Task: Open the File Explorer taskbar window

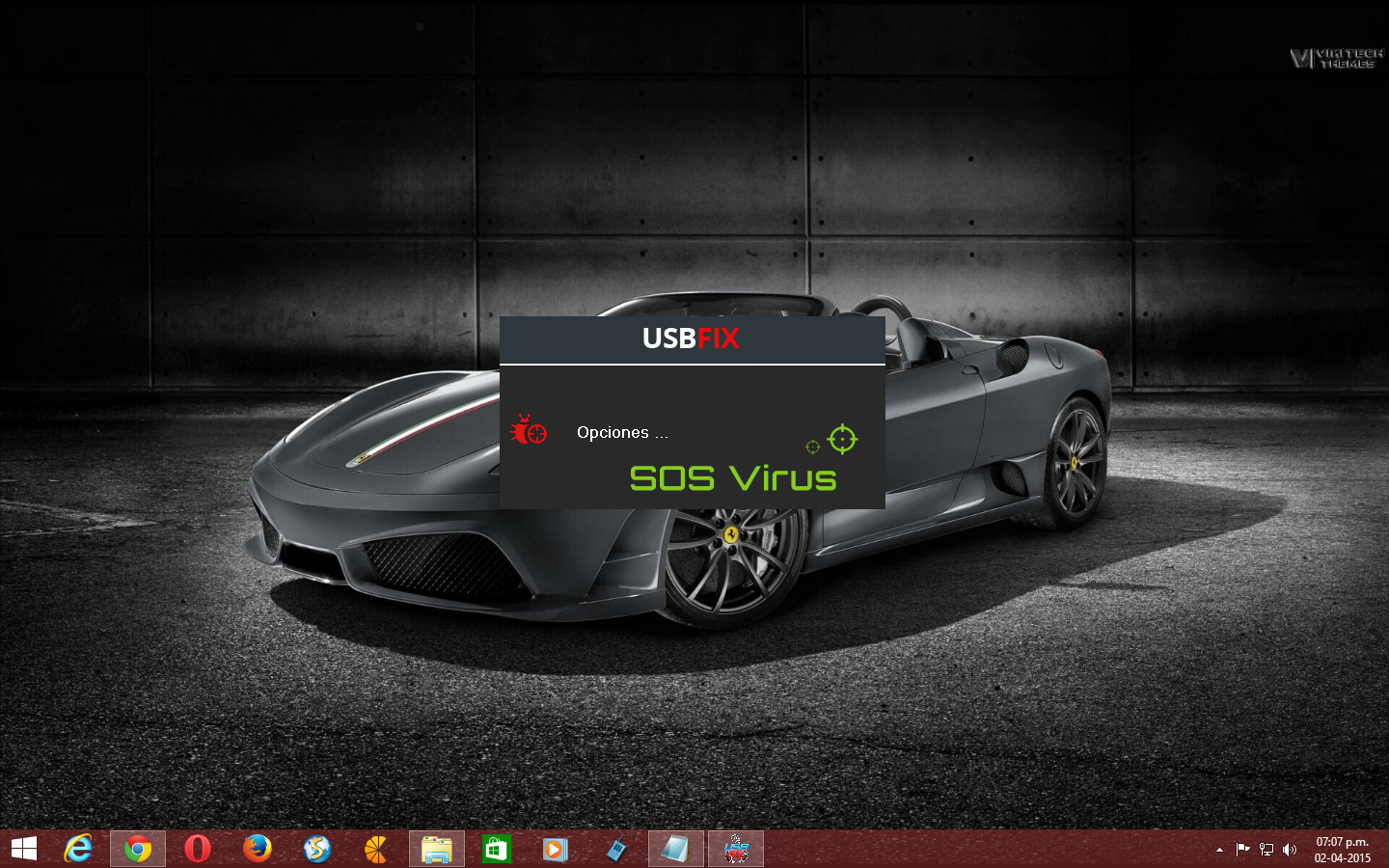Action: (x=437, y=849)
